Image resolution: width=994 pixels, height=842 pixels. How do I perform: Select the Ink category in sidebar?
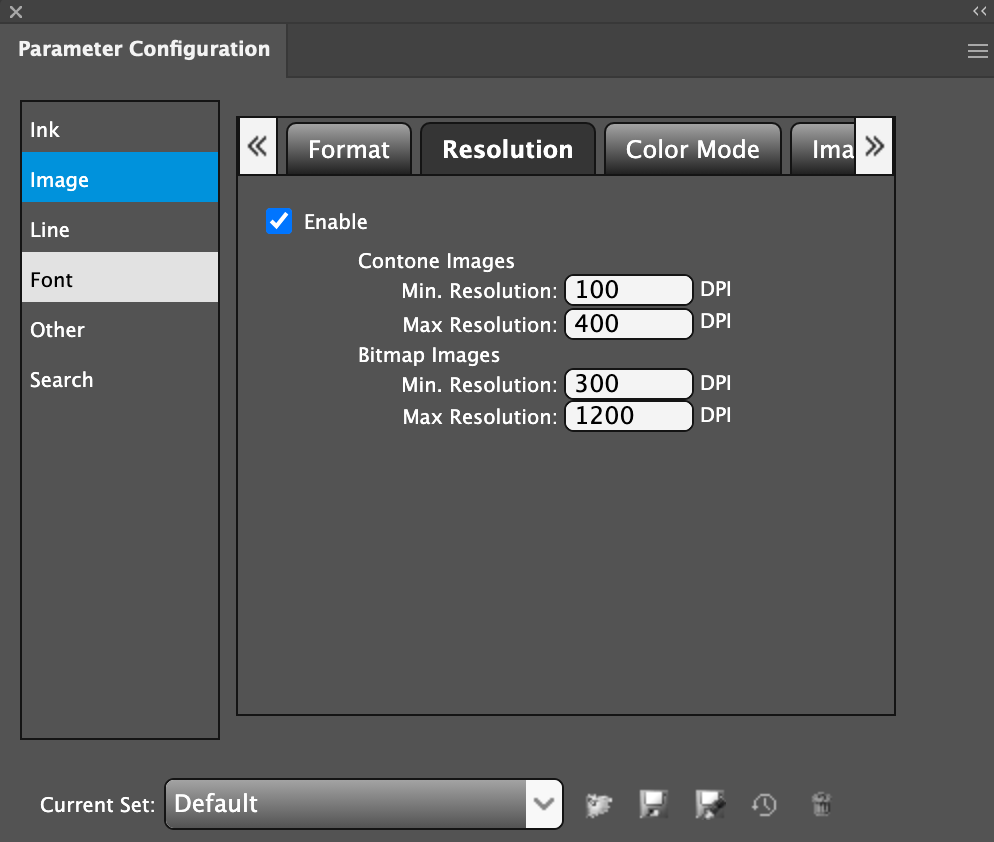tap(120, 130)
